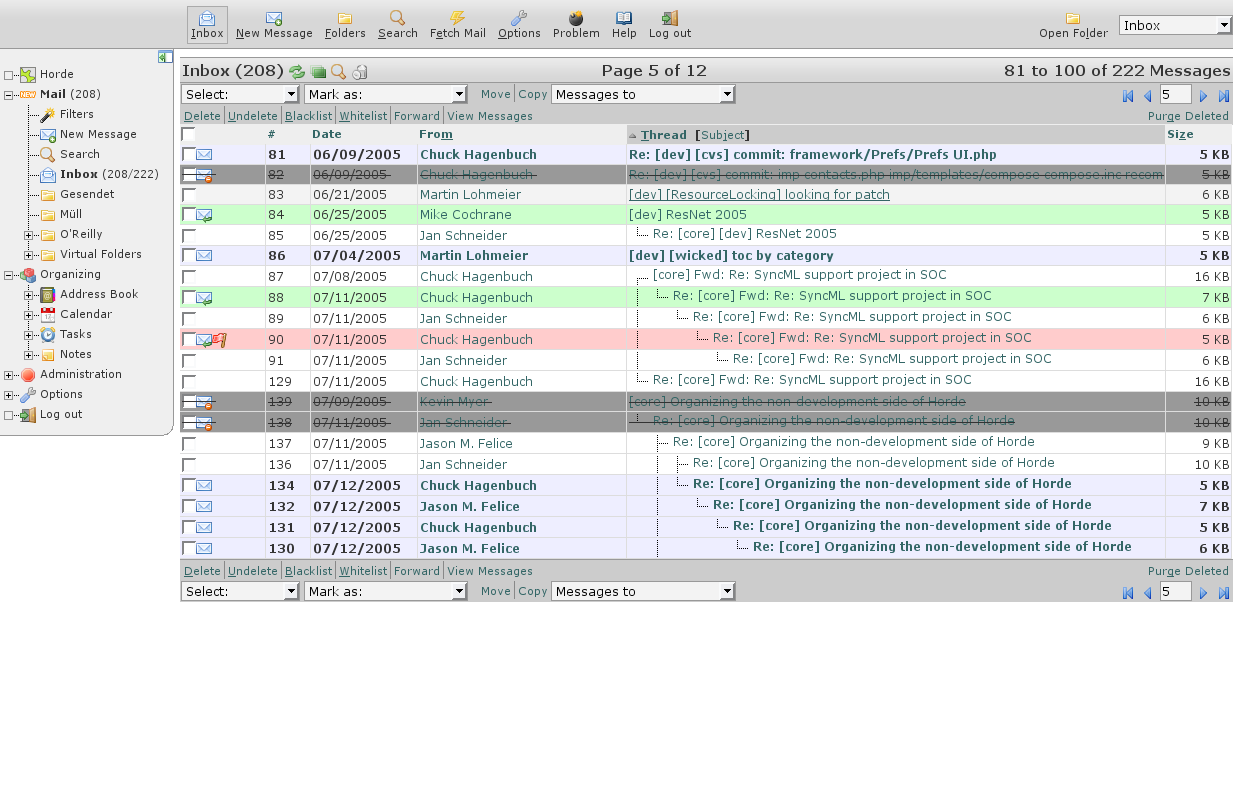Sort by Thread column header
The height and width of the screenshot is (788, 1233).
(x=664, y=135)
